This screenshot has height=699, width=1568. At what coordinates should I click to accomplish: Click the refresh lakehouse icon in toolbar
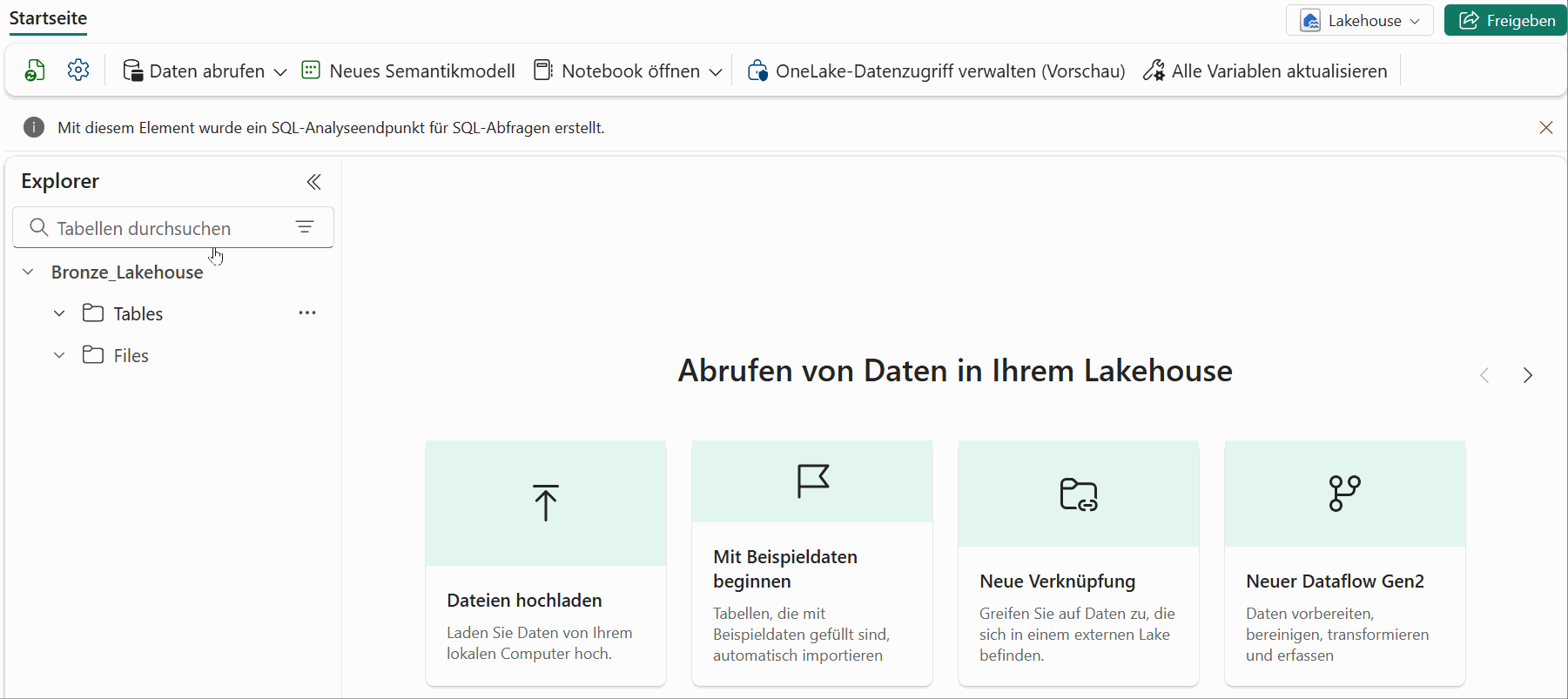[x=35, y=71]
